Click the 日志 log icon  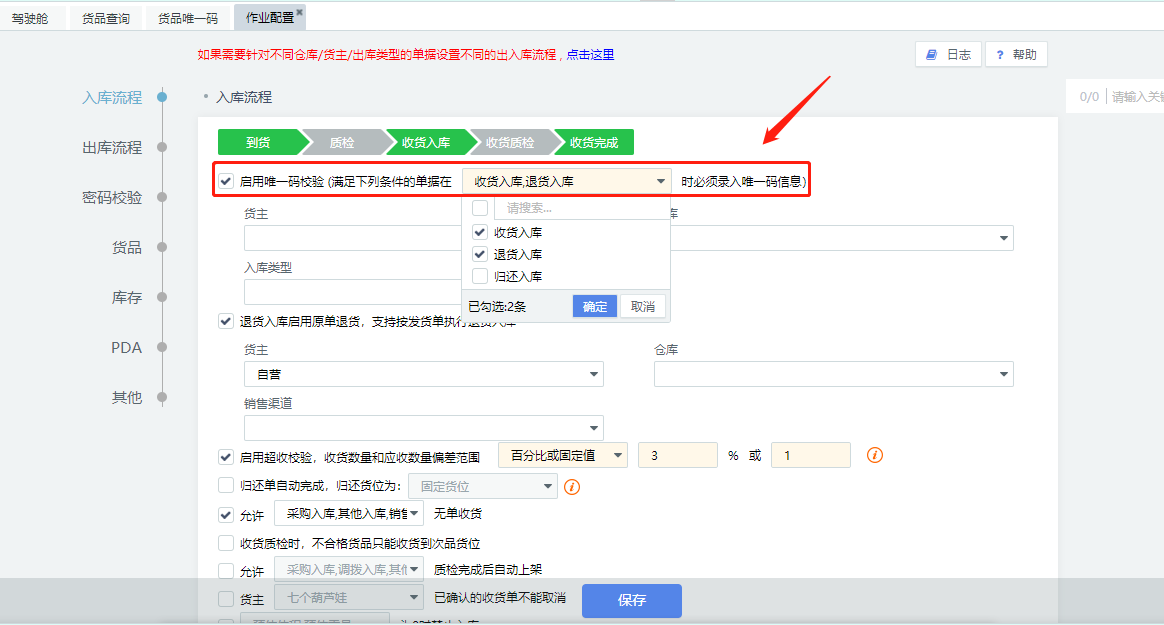click(x=931, y=55)
